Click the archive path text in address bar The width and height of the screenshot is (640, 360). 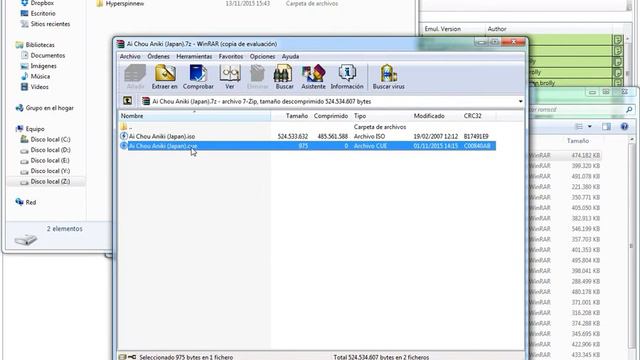(x=261, y=101)
